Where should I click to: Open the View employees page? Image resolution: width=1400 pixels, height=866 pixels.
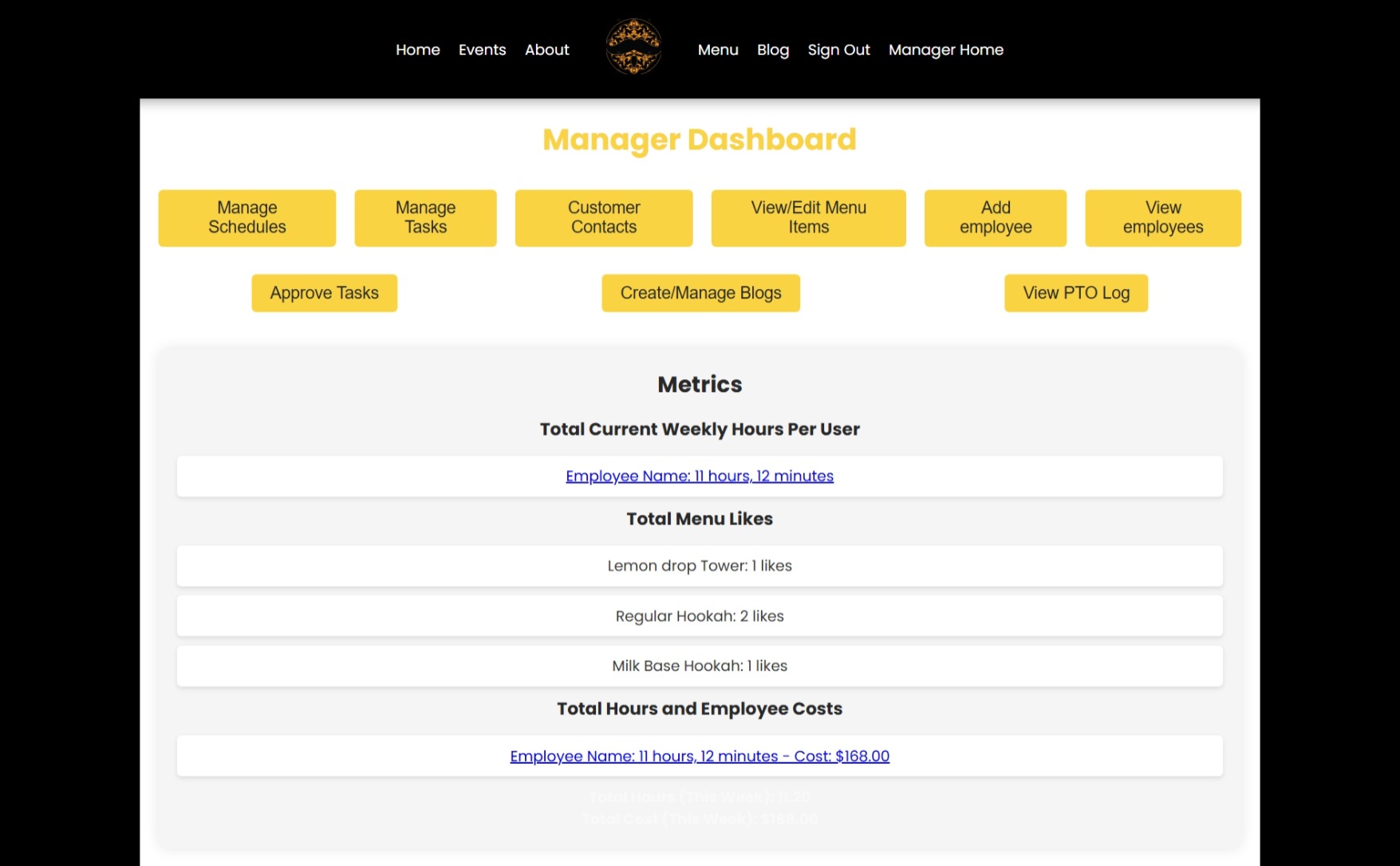pos(1162,217)
